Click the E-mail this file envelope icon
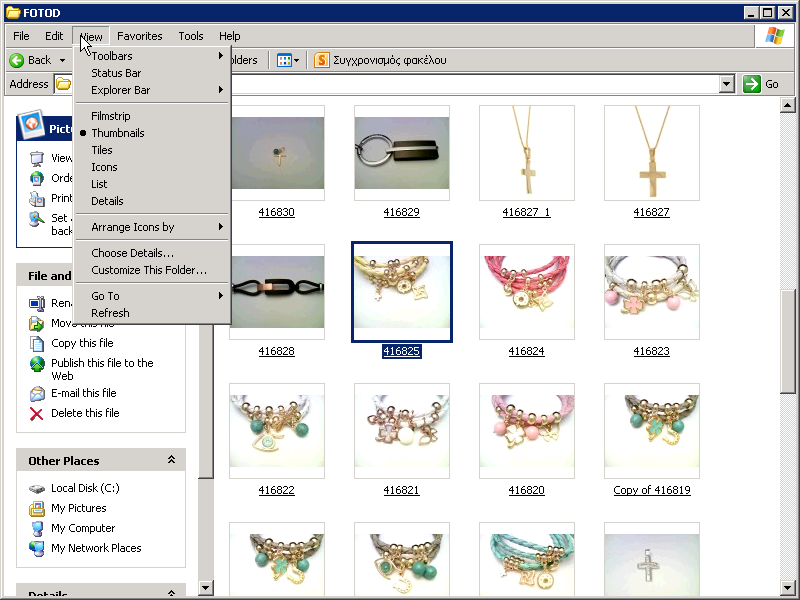800x600 pixels. coord(37,393)
